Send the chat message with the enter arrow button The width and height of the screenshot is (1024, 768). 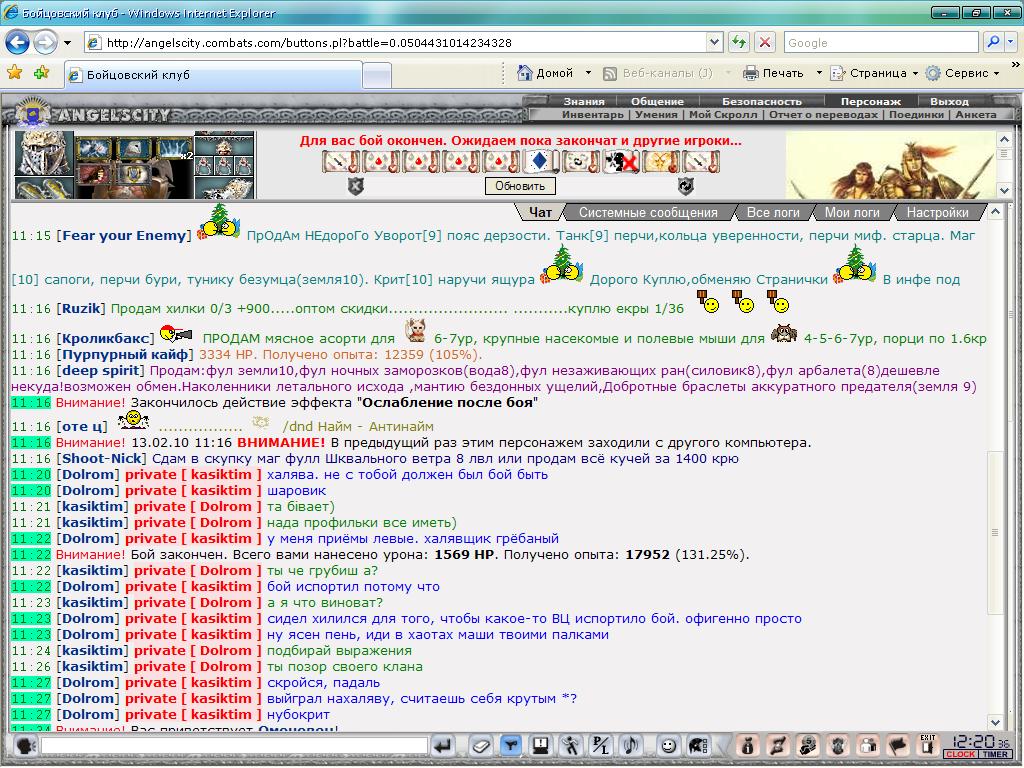[x=442, y=745]
